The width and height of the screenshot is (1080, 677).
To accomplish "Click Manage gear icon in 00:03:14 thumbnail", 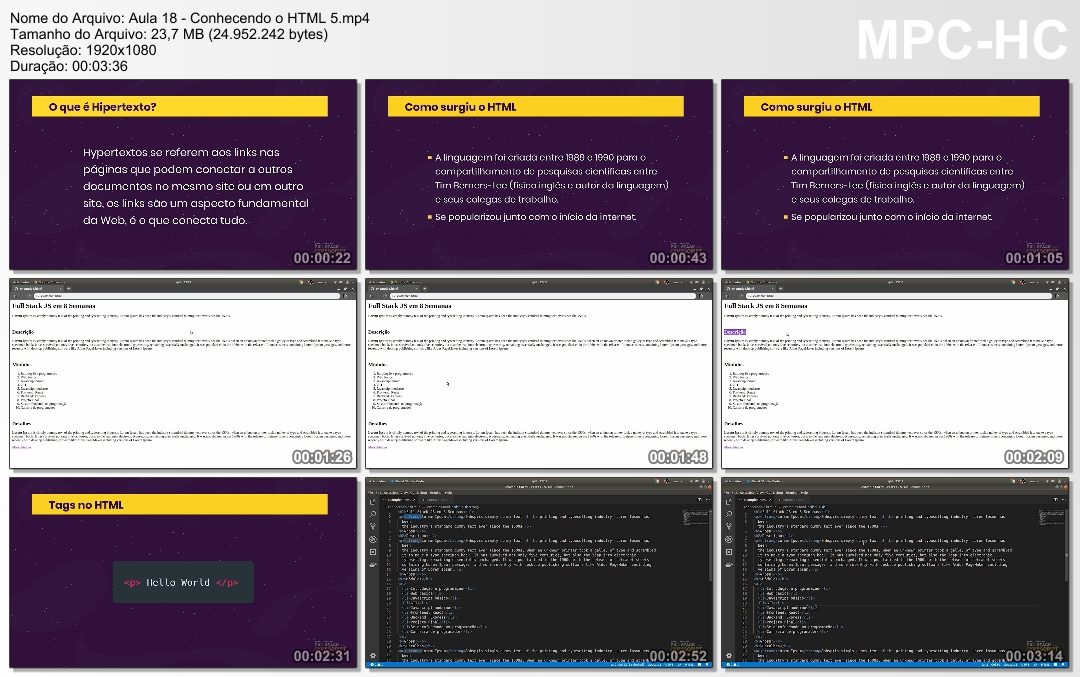I will click(729, 656).
